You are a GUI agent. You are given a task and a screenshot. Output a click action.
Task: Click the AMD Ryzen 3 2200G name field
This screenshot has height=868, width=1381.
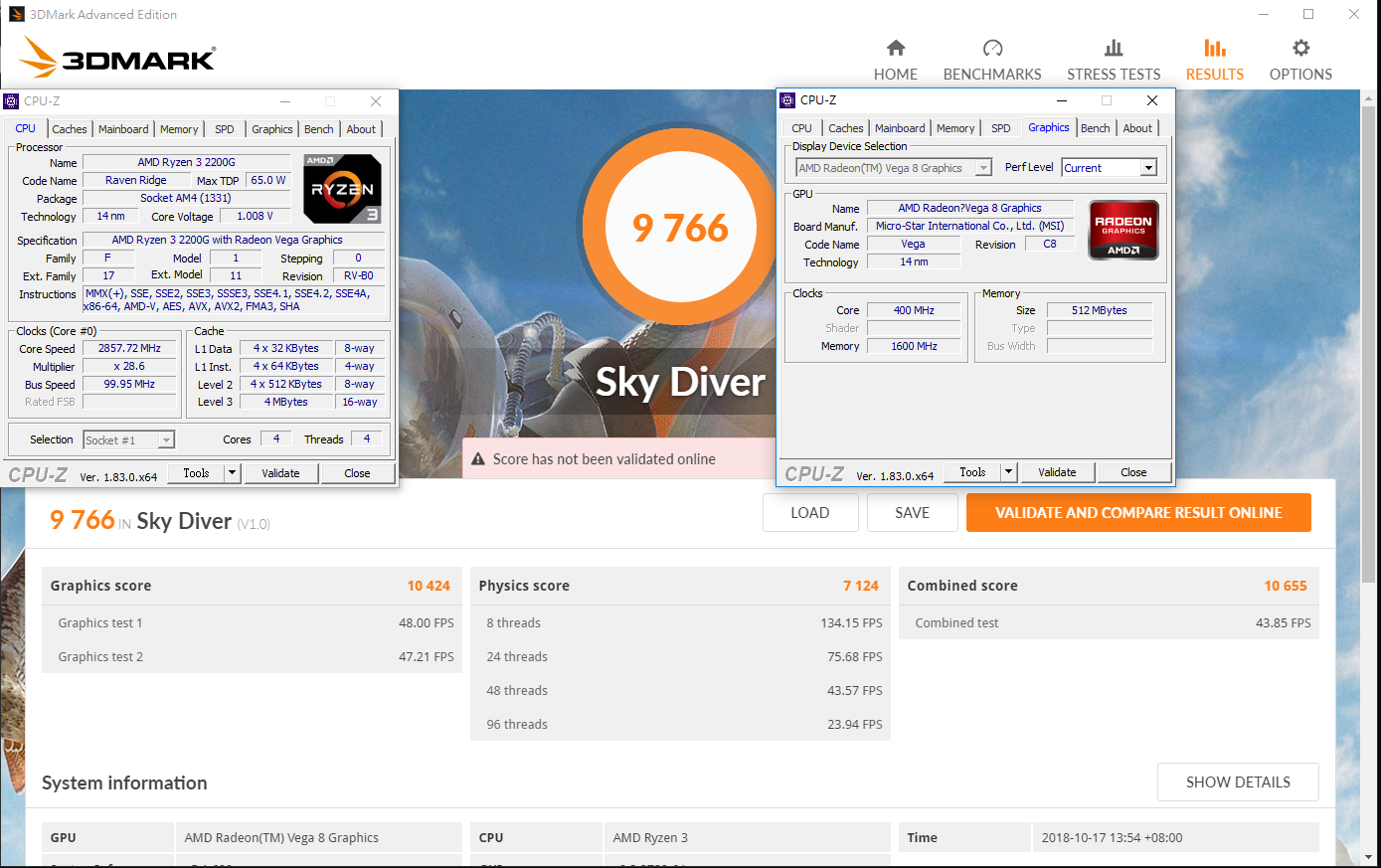tap(187, 162)
